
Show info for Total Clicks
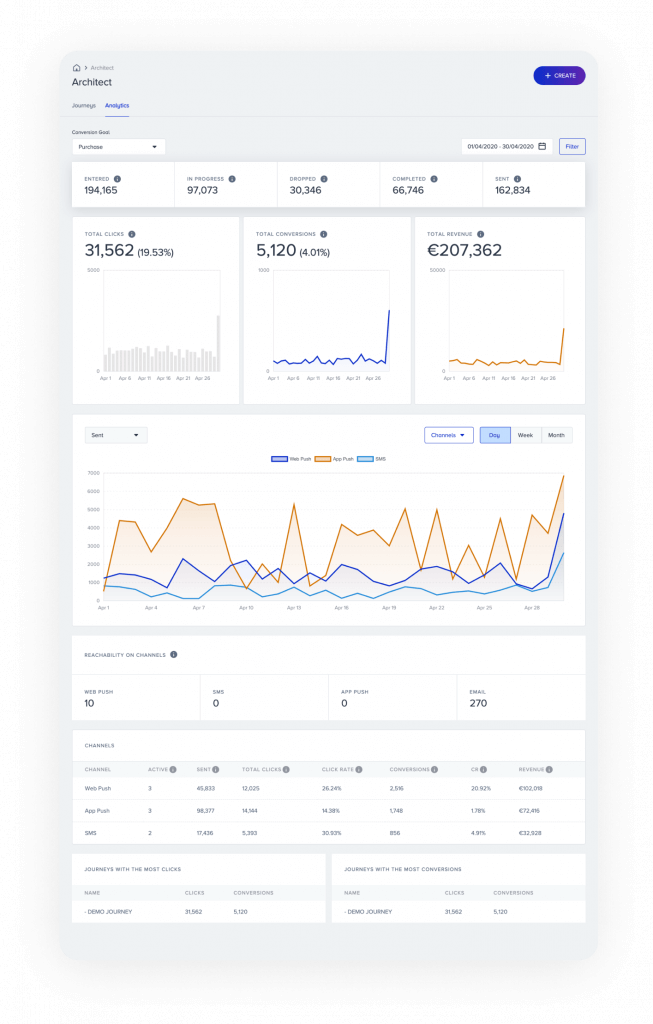pyautogui.click(x=132, y=234)
